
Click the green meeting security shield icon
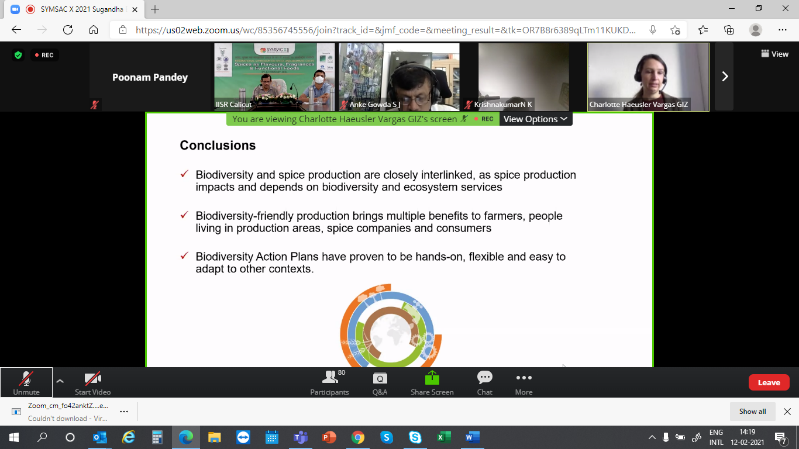(17, 54)
